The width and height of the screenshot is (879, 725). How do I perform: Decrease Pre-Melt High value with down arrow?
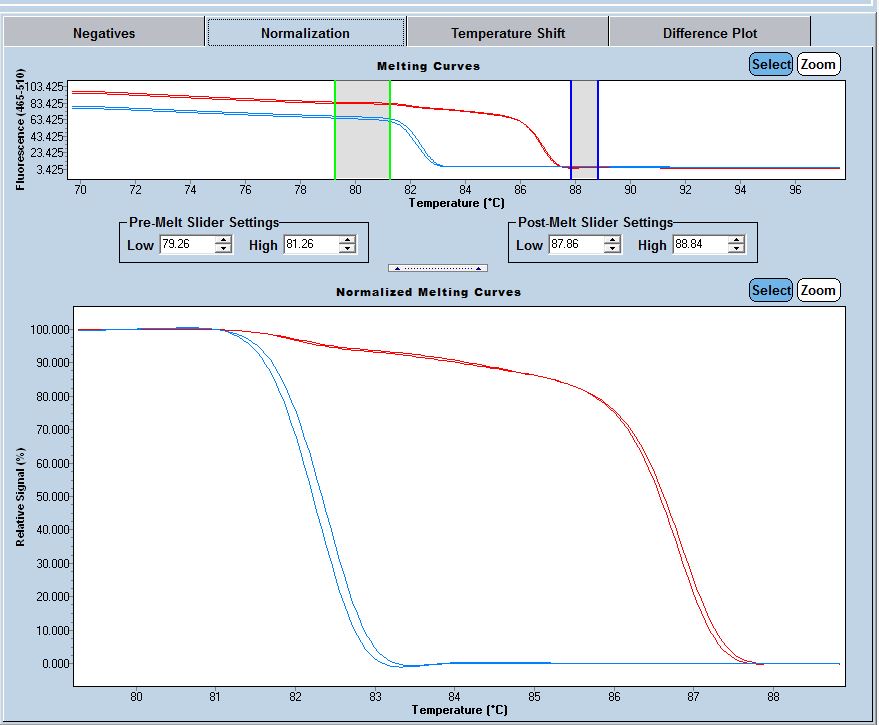[347, 249]
